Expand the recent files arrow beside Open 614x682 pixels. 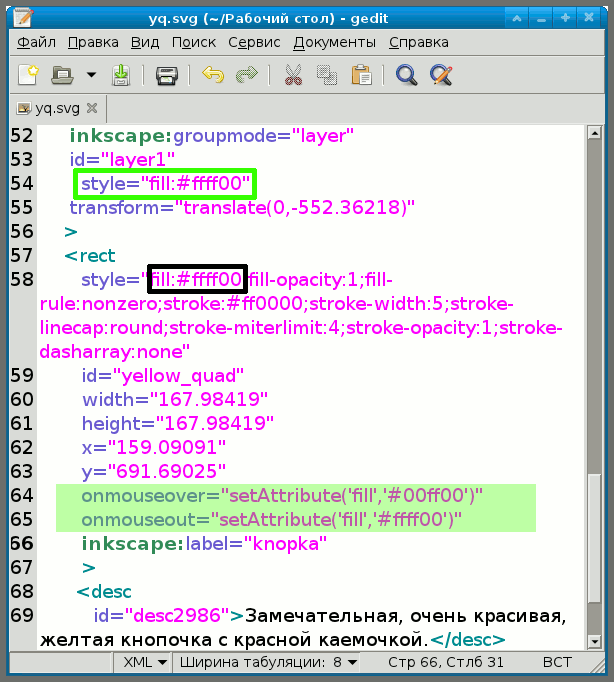[91, 75]
